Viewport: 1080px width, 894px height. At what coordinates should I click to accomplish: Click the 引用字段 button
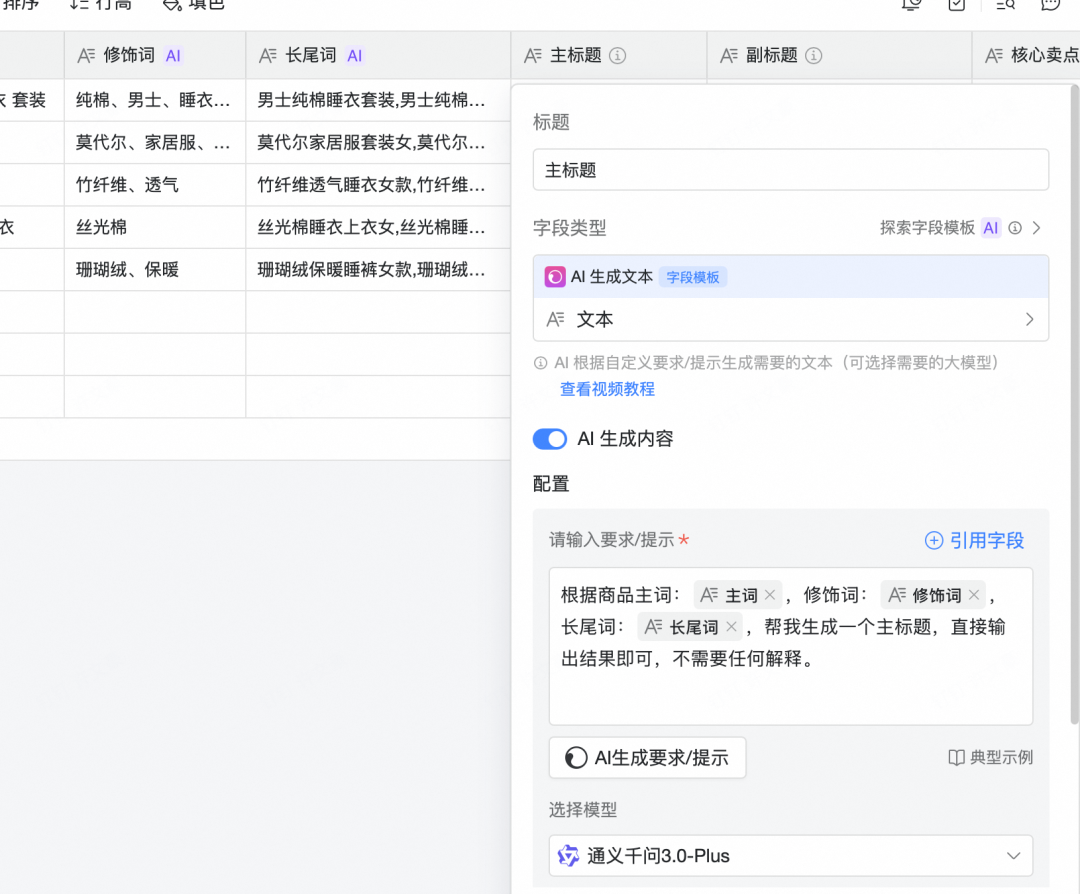pos(974,541)
